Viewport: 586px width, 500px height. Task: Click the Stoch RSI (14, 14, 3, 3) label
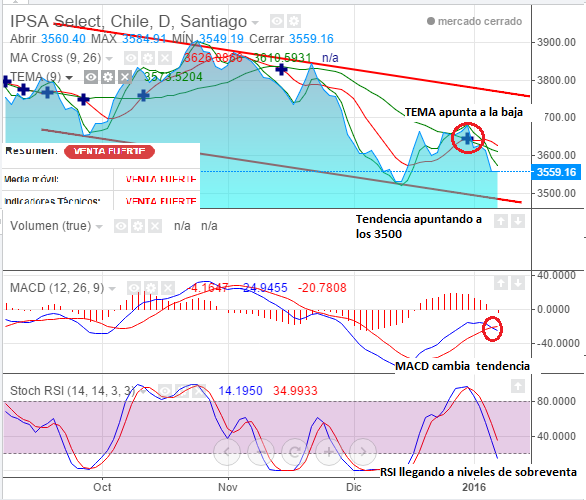(x=72, y=391)
